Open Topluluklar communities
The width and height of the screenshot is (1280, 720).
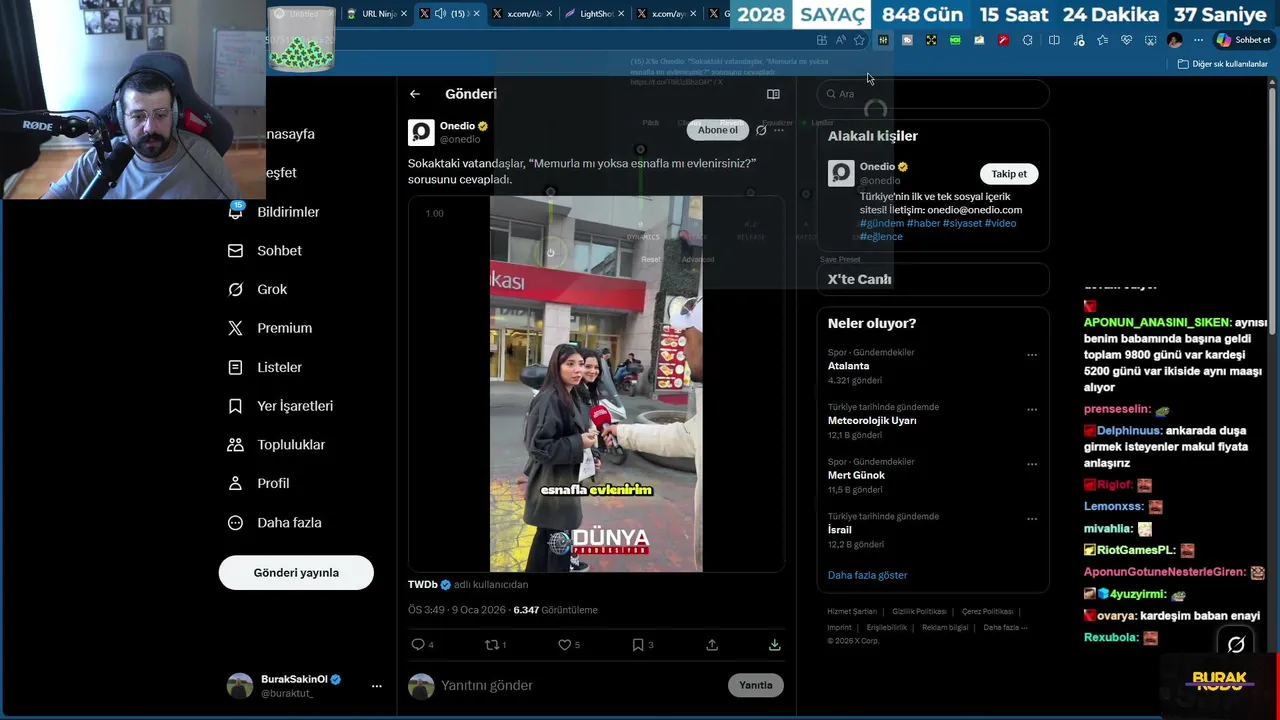click(277, 445)
